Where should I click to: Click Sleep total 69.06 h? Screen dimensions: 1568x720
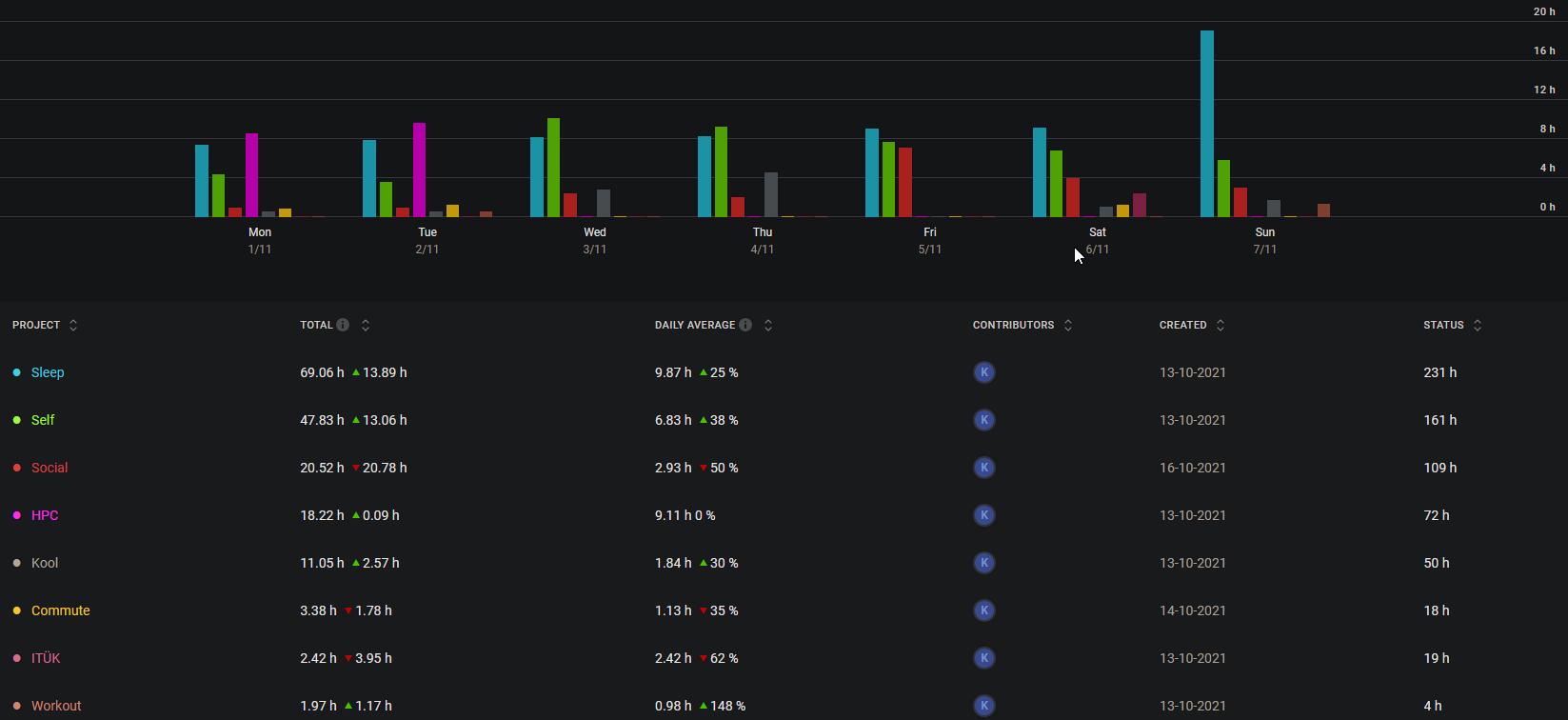coord(323,372)
